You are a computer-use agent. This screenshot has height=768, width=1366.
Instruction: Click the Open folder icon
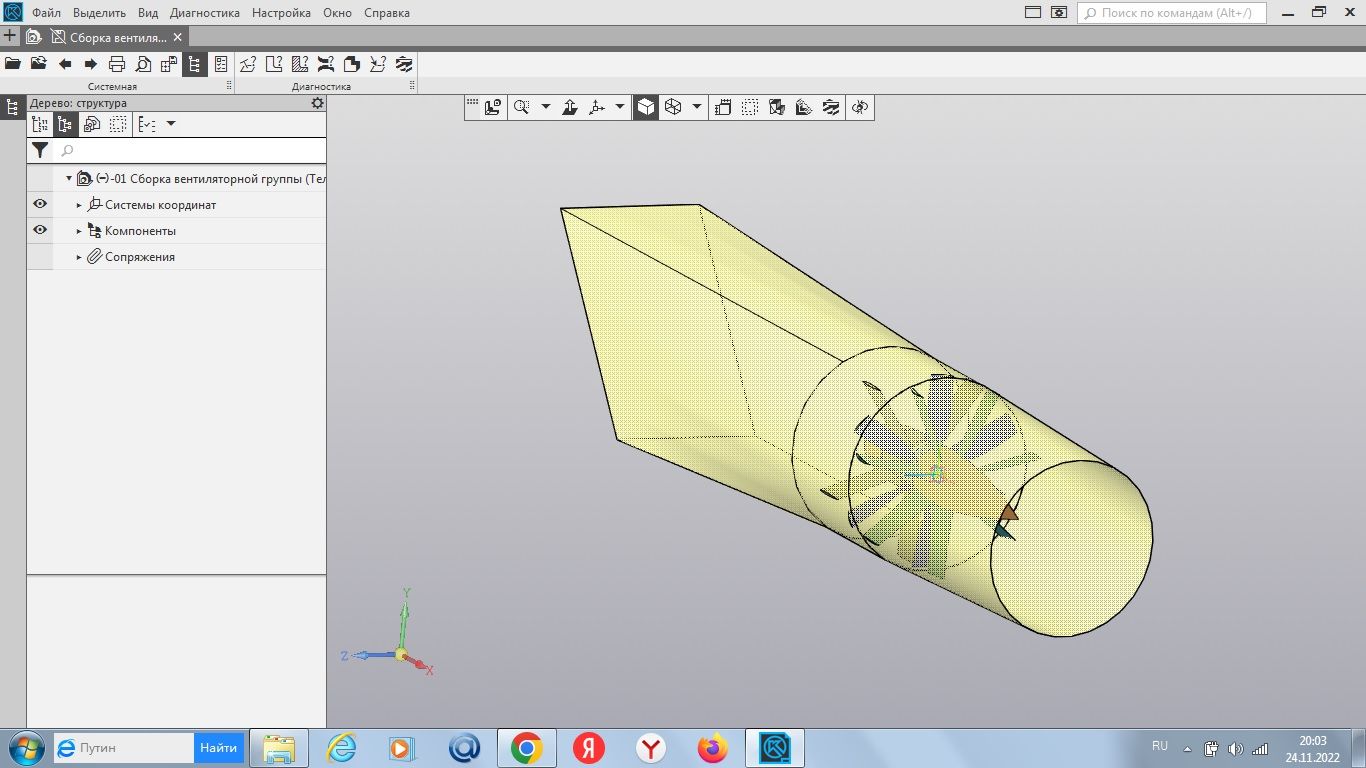(x=13, y=64)
